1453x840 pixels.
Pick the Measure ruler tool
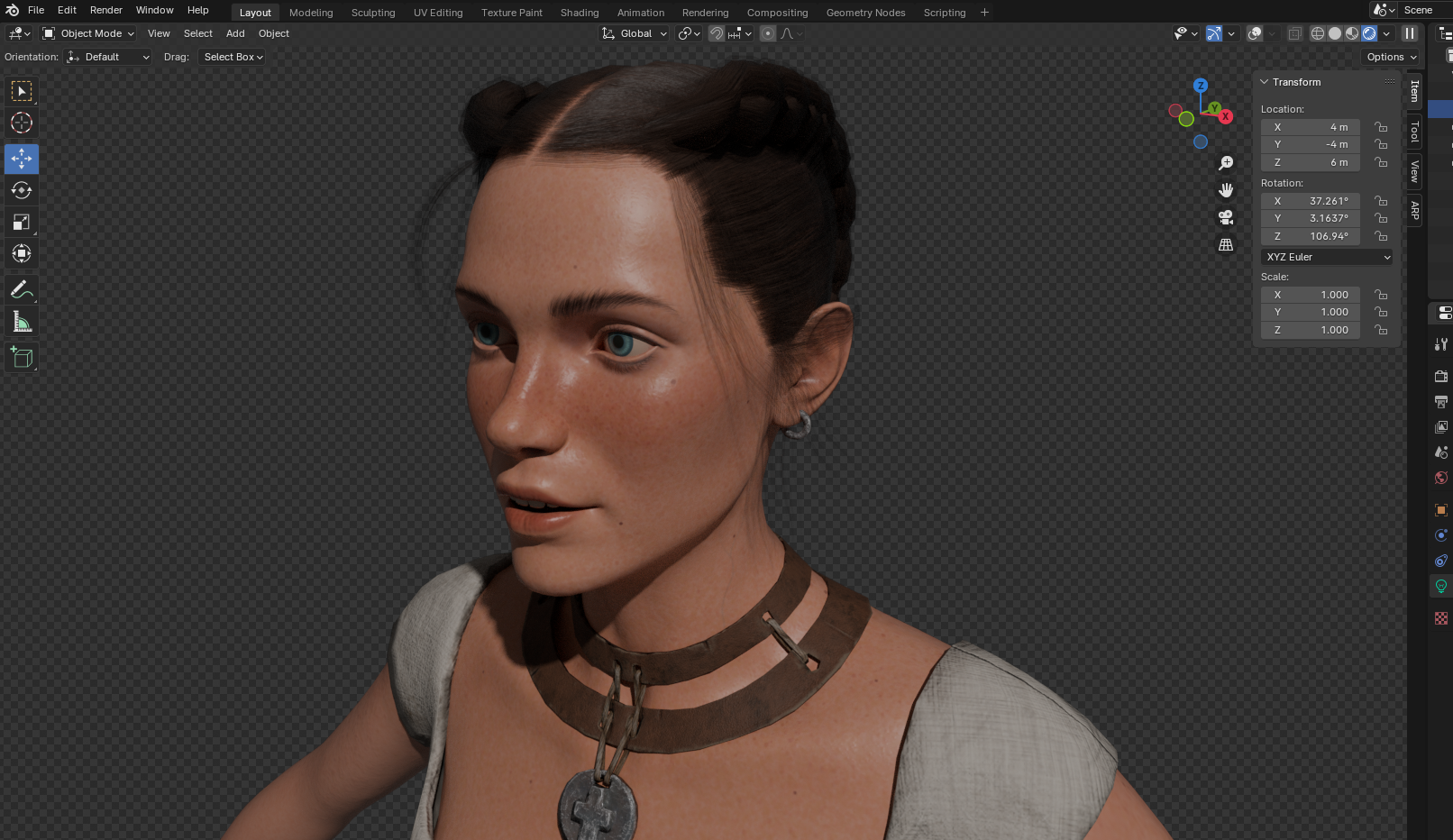(x=22, y=322)
